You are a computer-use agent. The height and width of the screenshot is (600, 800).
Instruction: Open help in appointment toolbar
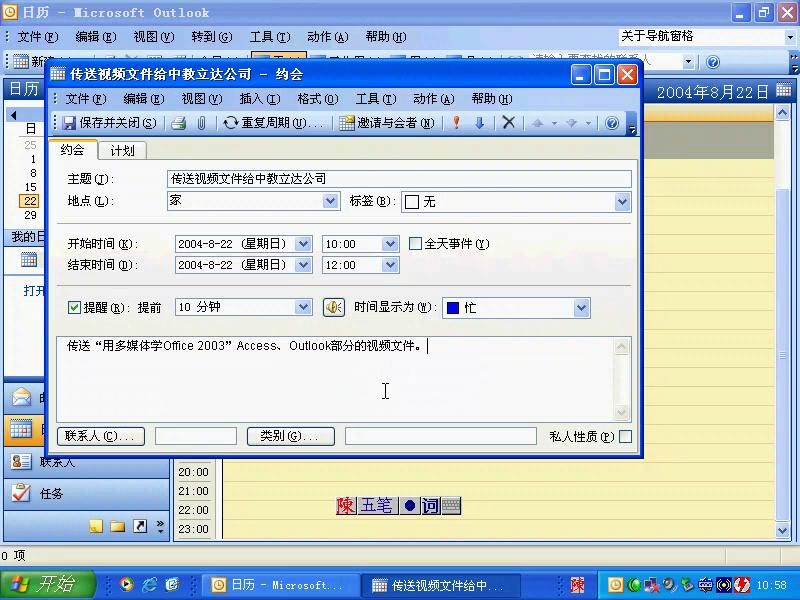(x=612, y=123)
